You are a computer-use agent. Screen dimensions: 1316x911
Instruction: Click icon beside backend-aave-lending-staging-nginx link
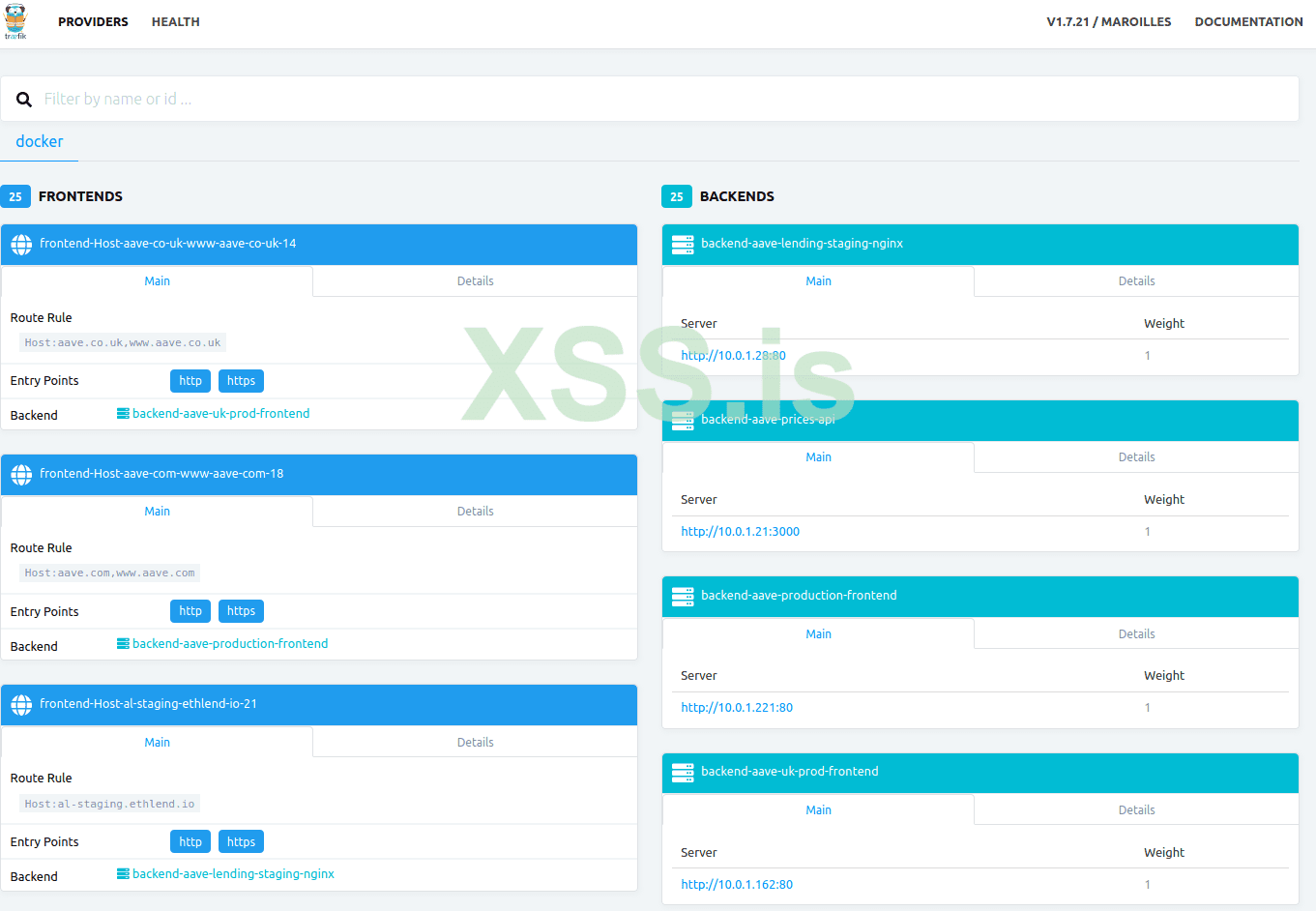point(123,874)
